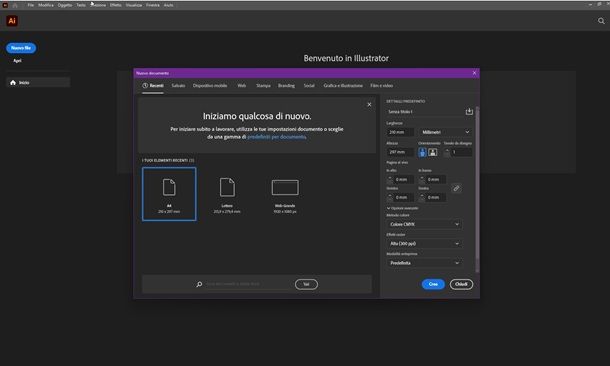
Task: Click the preset details panel scrollbar
Action: coord(477,189)
